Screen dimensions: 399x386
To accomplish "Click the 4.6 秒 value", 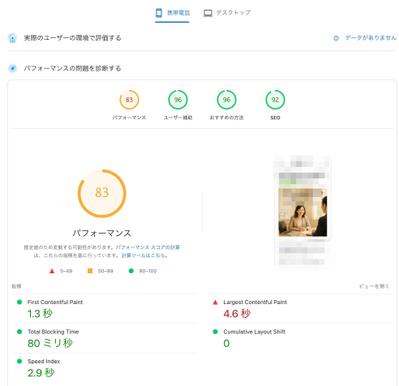I will 237,314.
